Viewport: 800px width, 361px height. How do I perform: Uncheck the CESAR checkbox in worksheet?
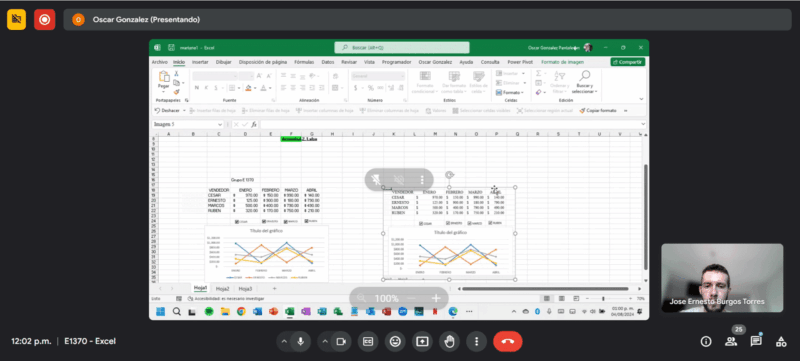point(237,222)
